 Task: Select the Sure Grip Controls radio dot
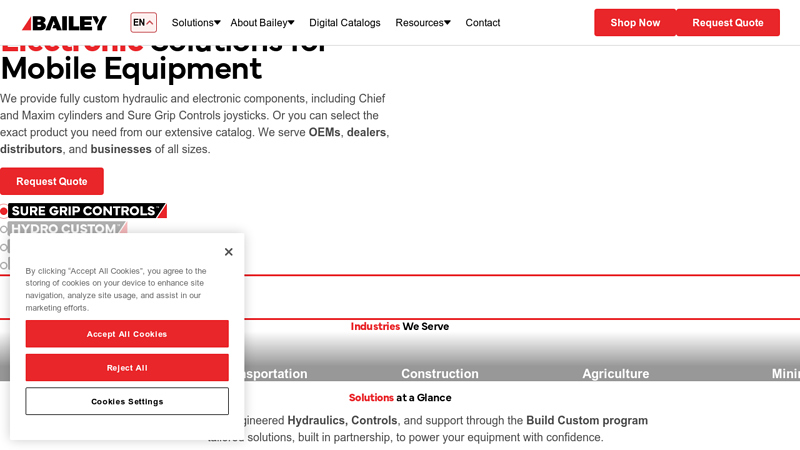point(4,211)
